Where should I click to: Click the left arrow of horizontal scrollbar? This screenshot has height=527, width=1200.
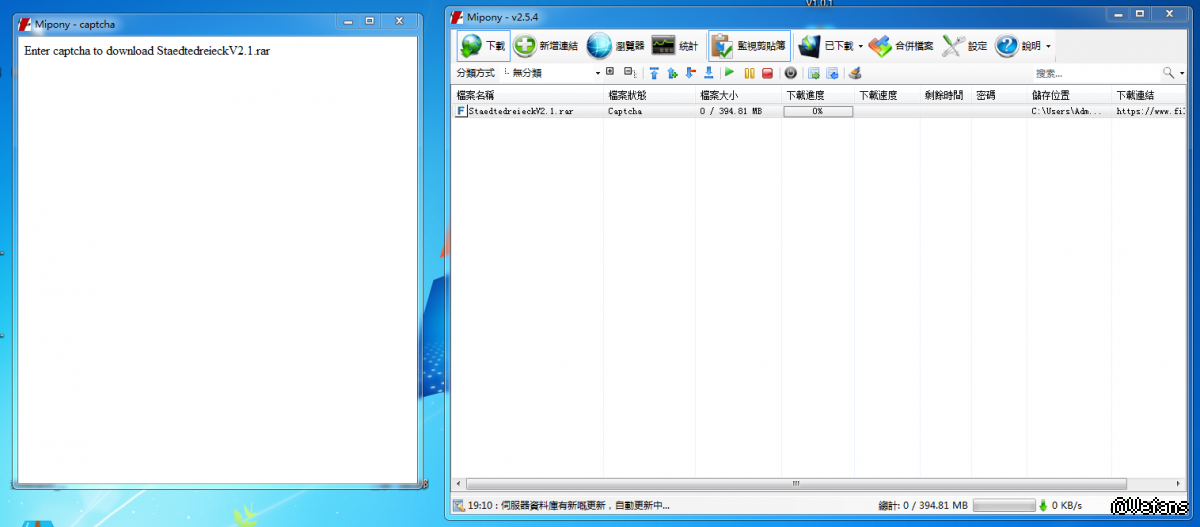[x=459, y=484]
